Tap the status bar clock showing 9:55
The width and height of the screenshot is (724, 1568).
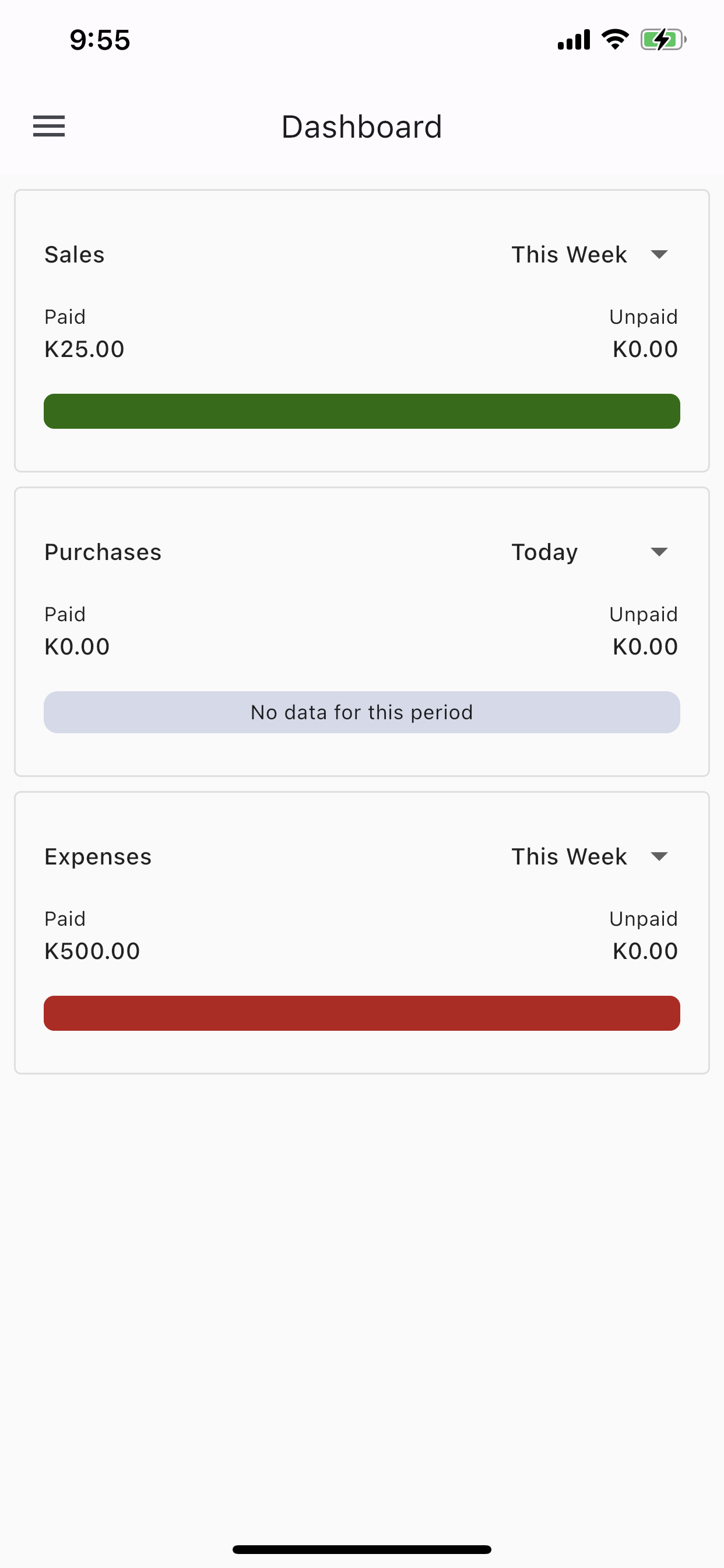tap(100, 40)
